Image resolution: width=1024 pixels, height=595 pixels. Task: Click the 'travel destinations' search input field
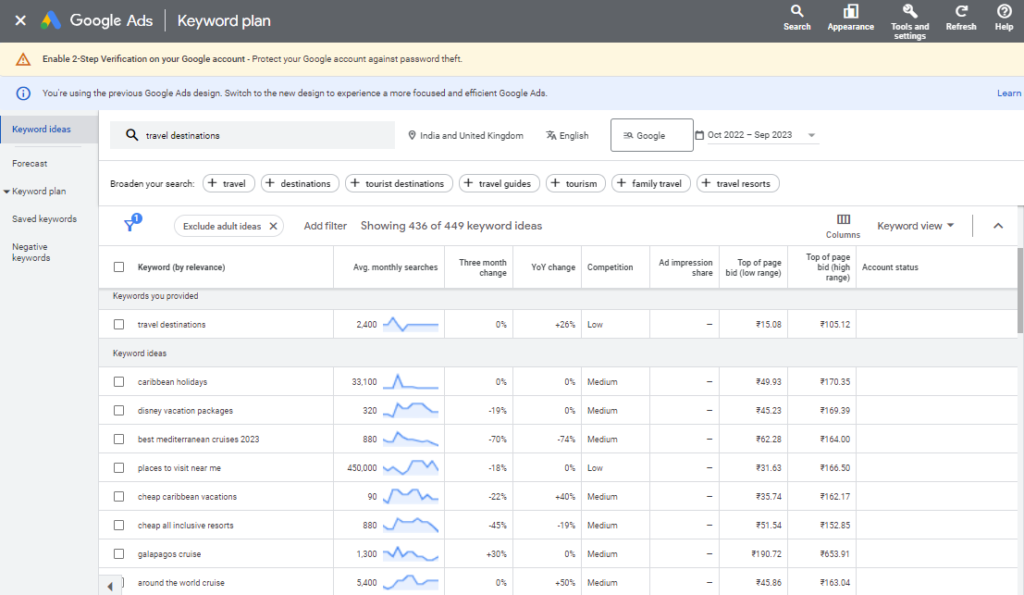(x=252, y=135)
